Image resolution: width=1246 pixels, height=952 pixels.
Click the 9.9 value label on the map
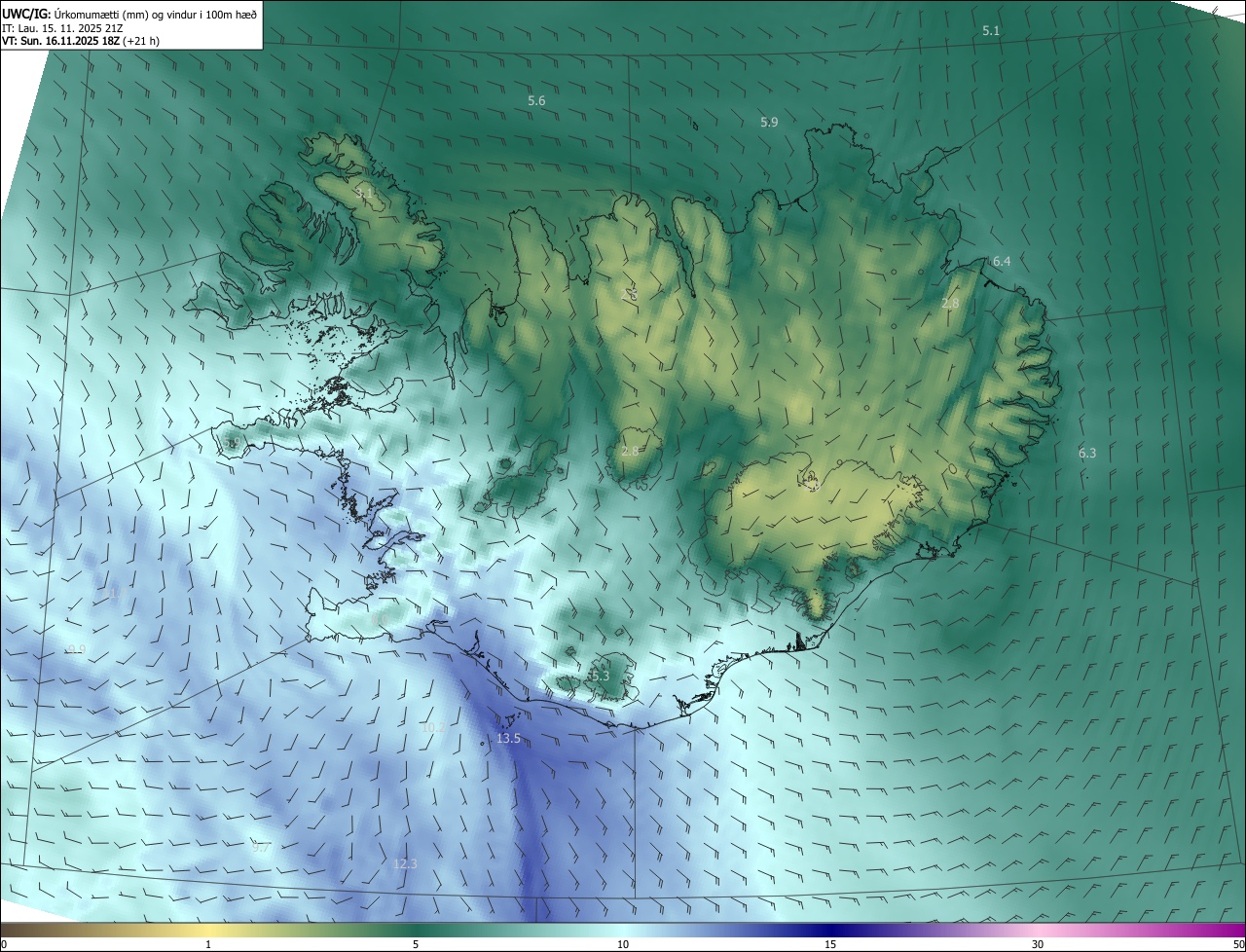coord(77,649)
